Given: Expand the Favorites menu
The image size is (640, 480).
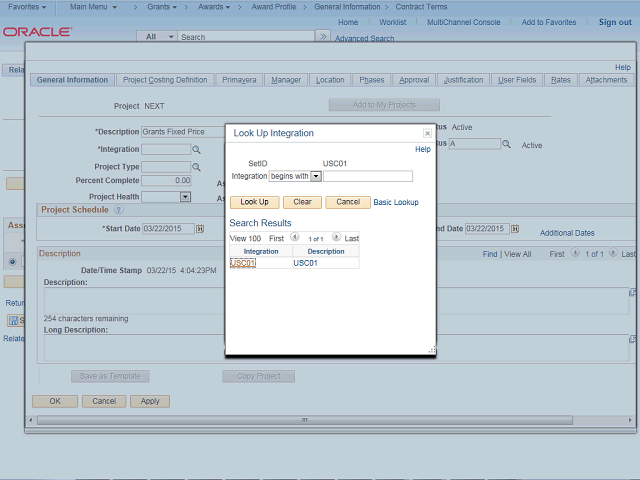Looking at the screenshot, I should point(27,7).
